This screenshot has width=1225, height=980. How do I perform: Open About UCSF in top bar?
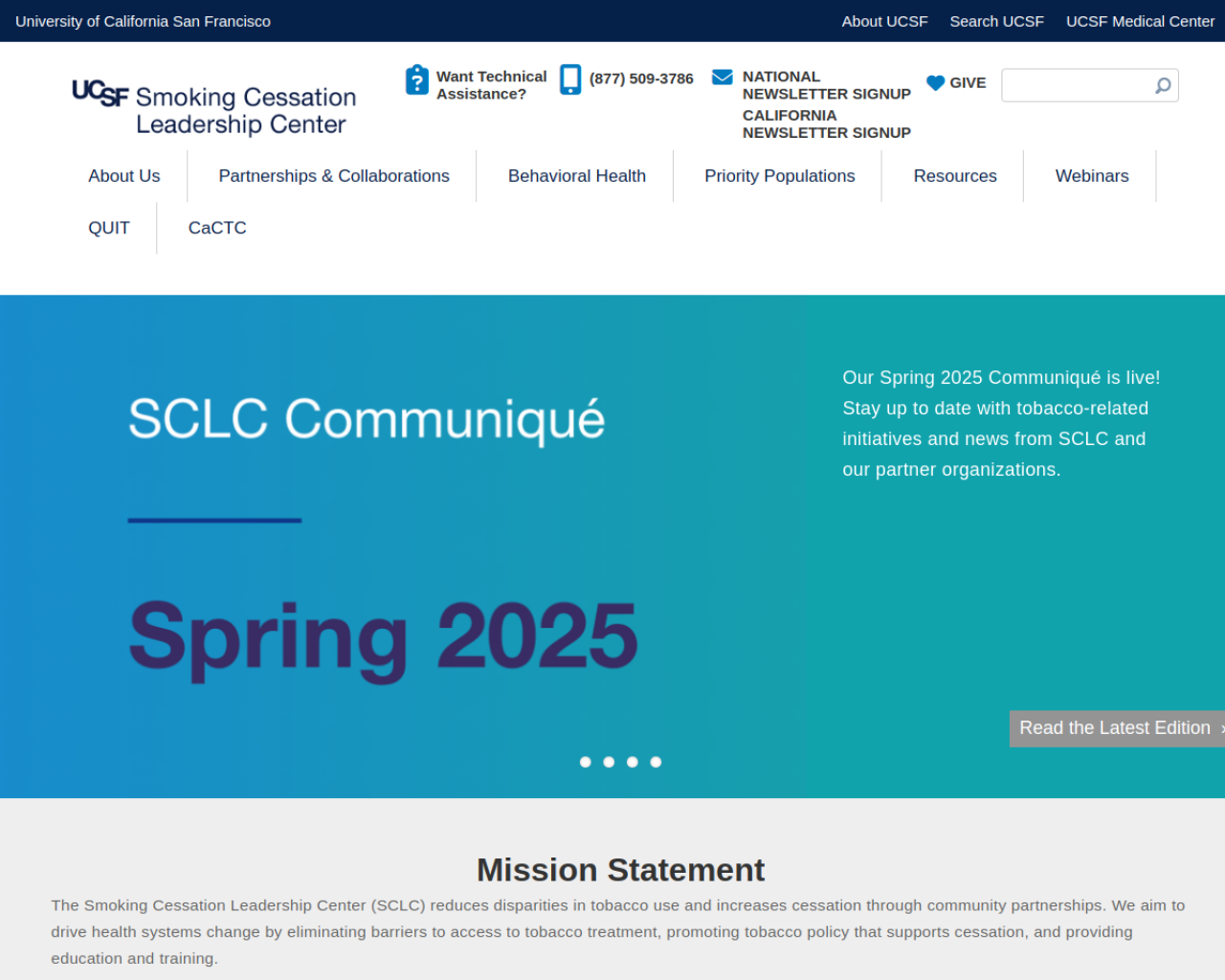[x=885, y=21]
